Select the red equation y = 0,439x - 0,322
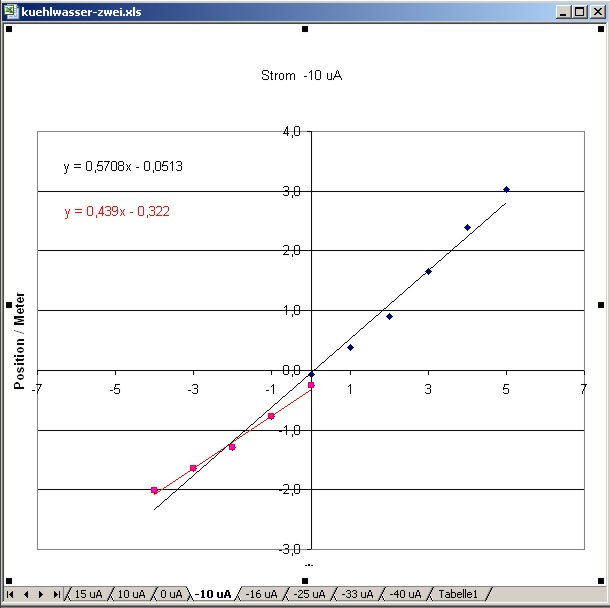Viewport: 610px width, 608px height. 117,212
